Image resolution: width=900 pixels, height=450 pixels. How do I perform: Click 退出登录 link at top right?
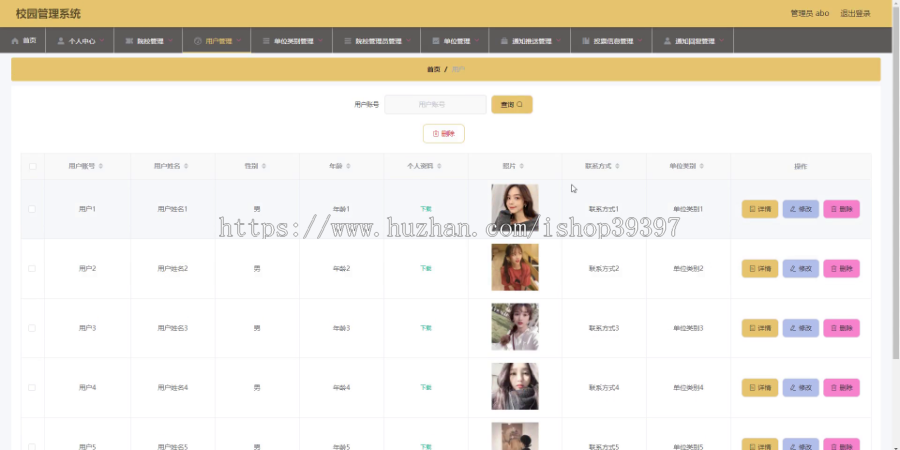[x=855, y=13]
